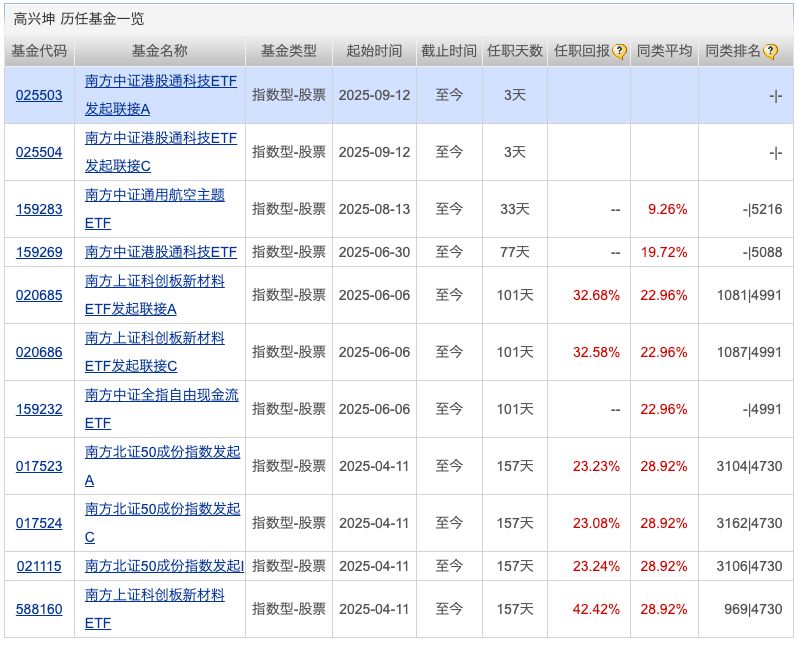The image size is (798, 646).
Task: Open 南方中证港股通科技ETF发起联接C name link
Action: (161, 152)
